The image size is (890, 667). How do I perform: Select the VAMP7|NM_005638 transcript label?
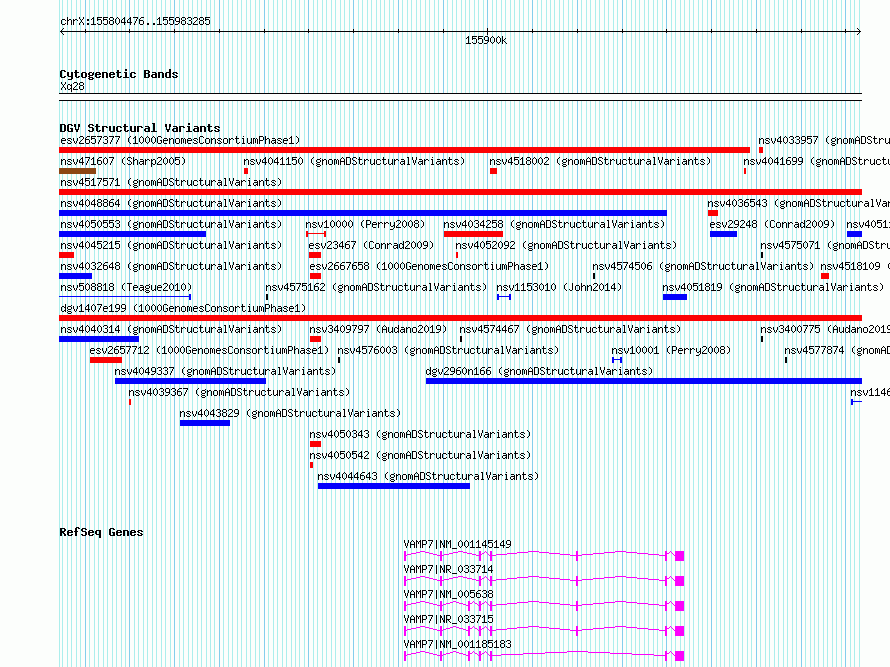pyautogui.click(x=448, y=594)
